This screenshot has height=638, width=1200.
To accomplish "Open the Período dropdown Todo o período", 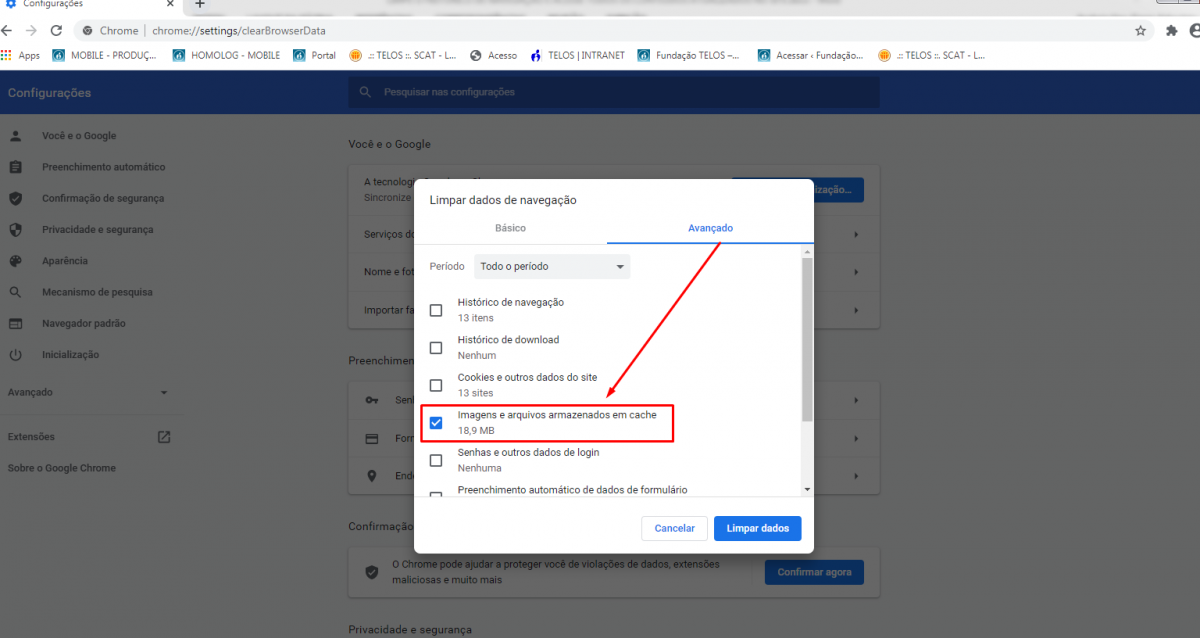I will pos(552,267).
